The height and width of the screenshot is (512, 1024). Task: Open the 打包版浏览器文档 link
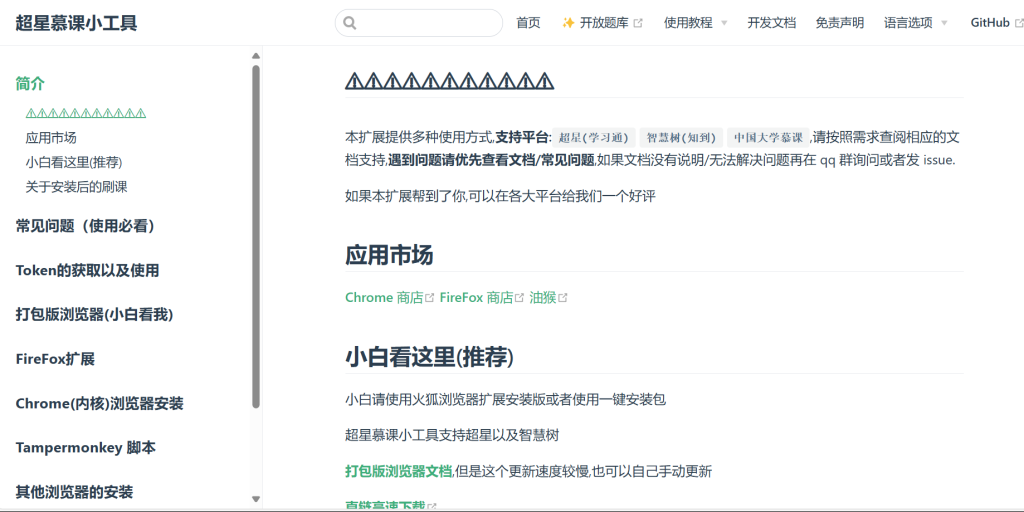(398, 471)
